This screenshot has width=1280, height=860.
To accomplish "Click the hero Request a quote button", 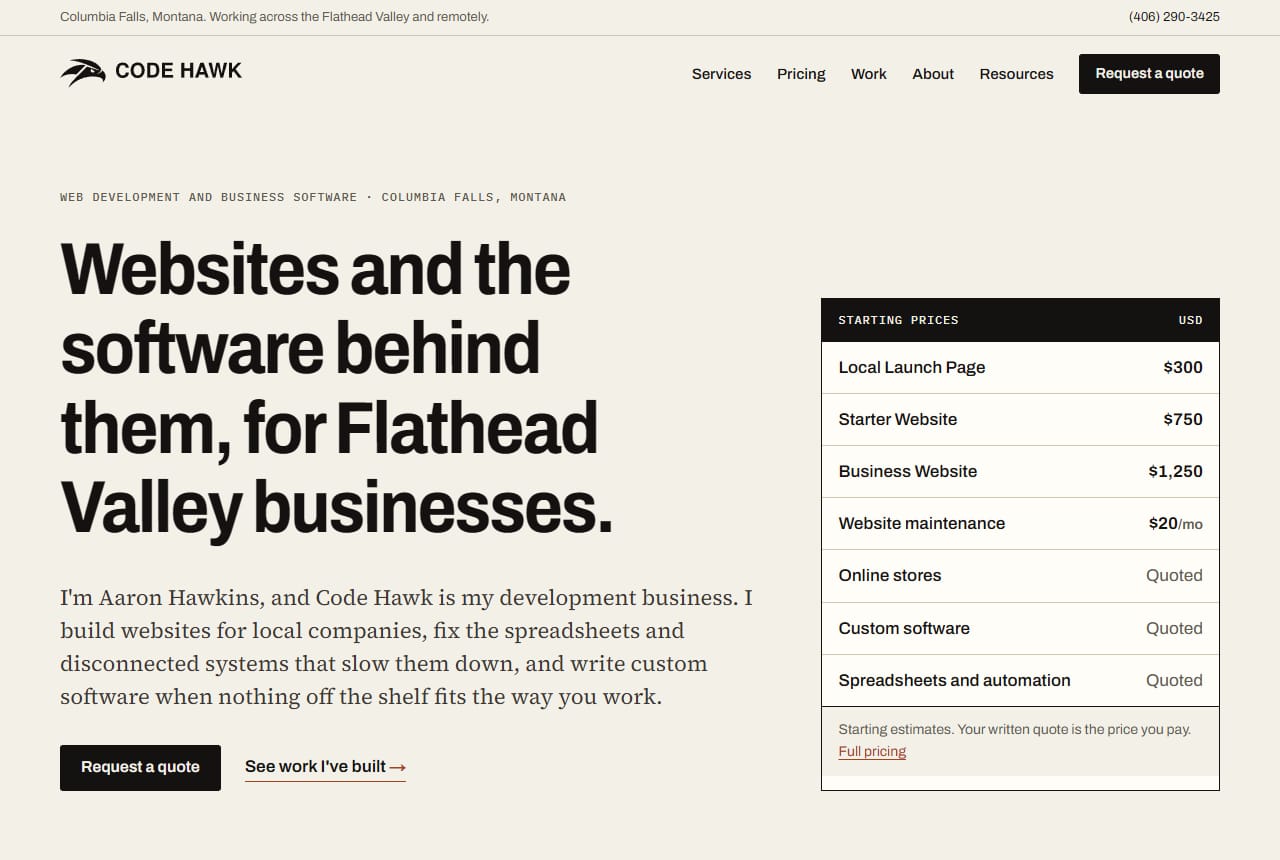I will pyautogui.click(x=140, y=767).
